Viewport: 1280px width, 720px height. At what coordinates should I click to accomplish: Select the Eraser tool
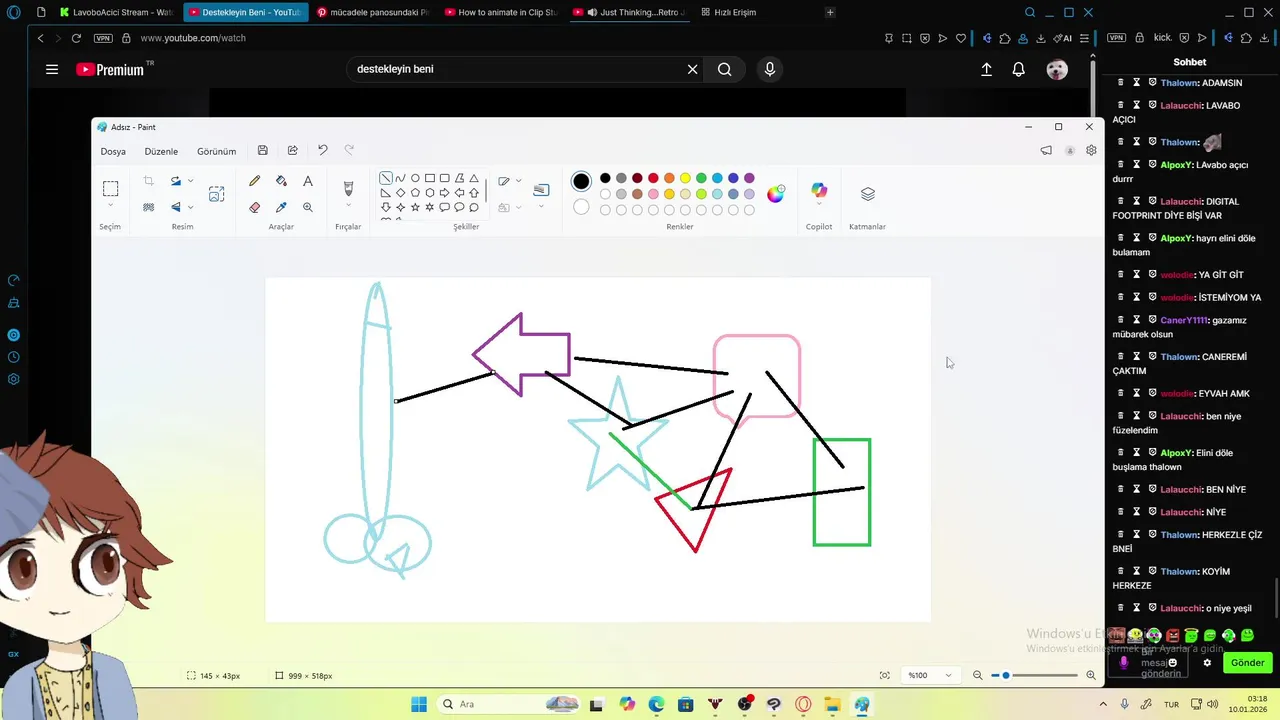(255, 207)
